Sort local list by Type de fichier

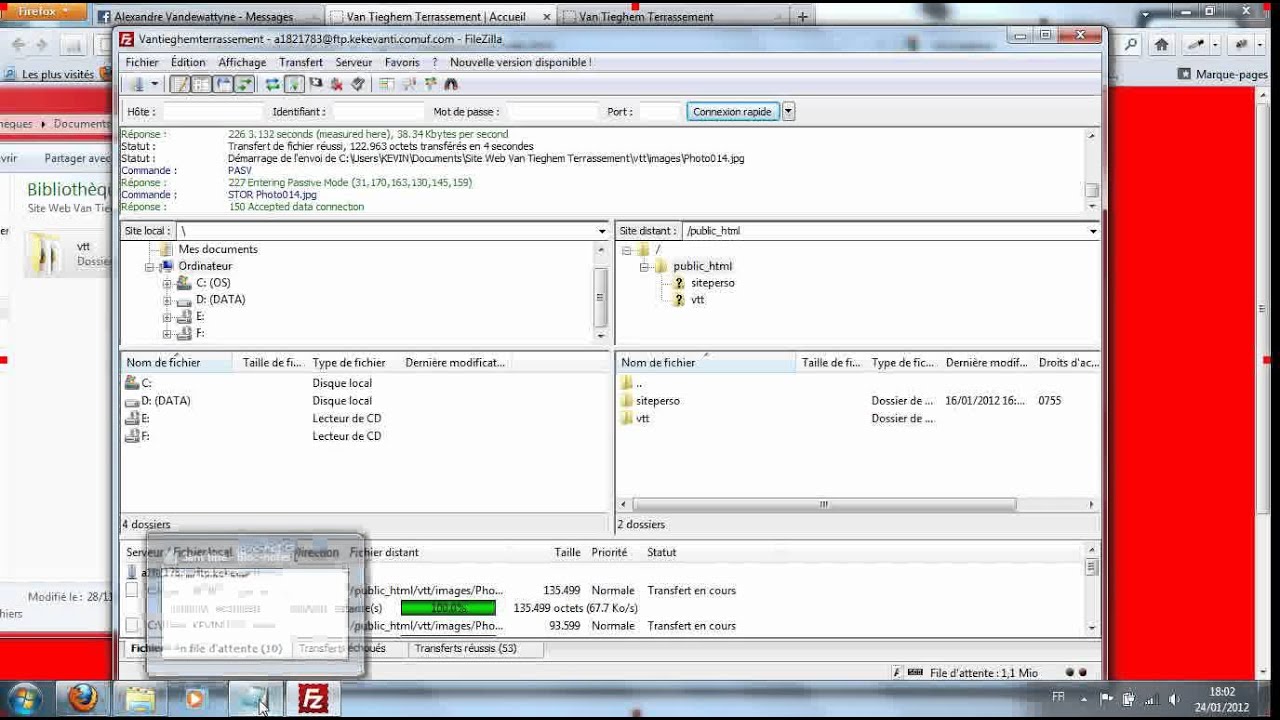pos(349,363)
